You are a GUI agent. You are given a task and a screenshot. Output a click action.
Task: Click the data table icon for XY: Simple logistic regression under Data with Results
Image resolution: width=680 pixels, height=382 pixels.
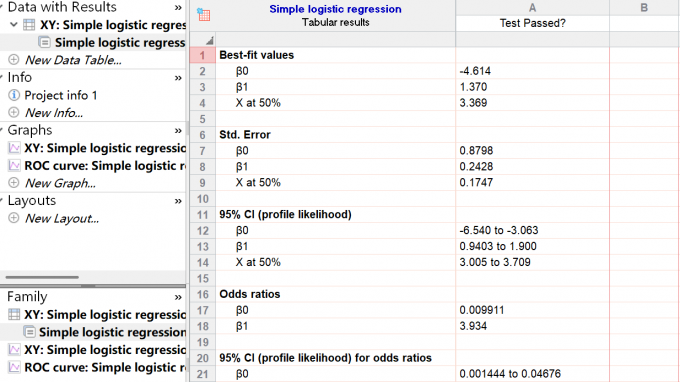click(29, 25)
